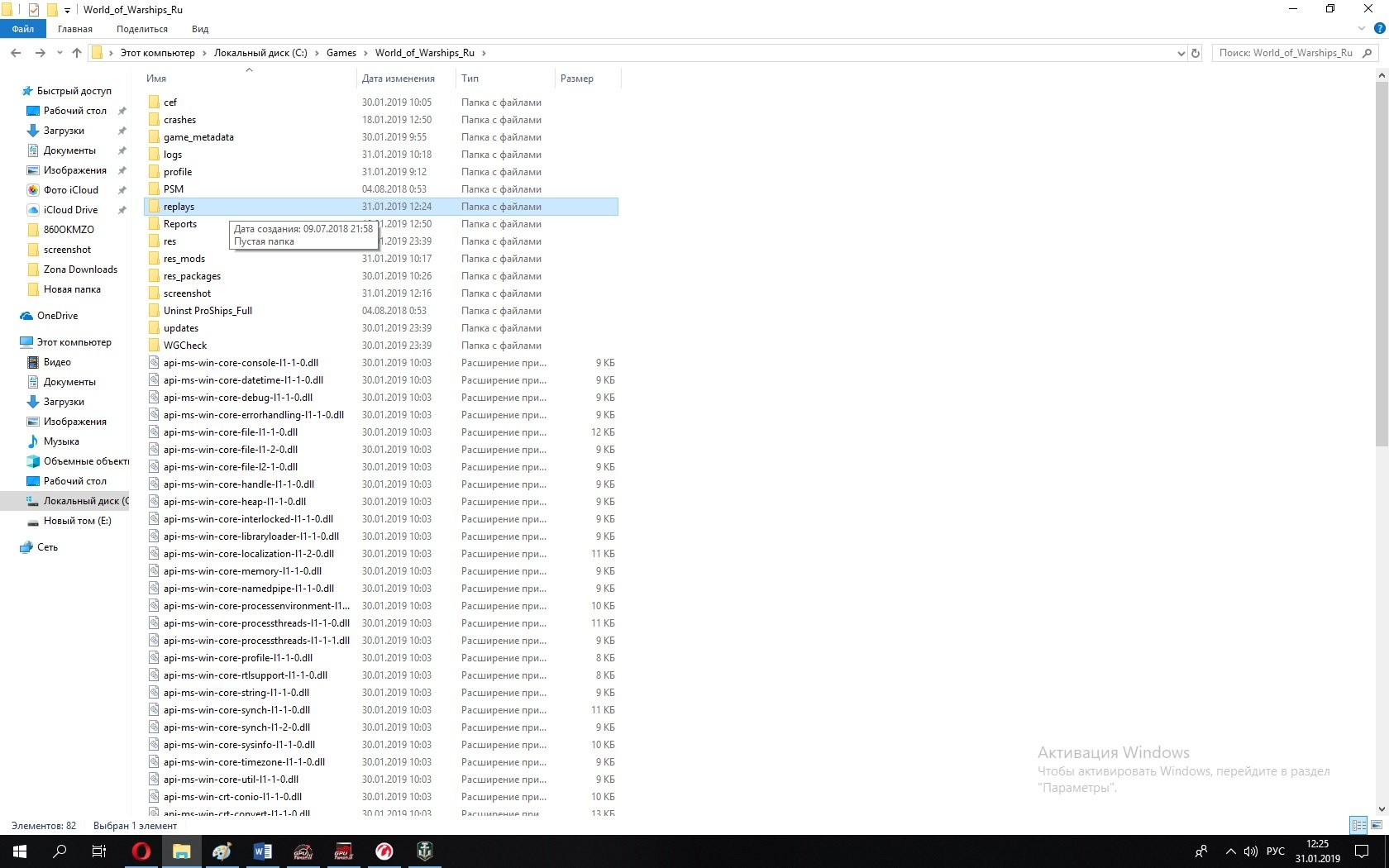1389x868 pixels.
Task: Open the Файл ribbon tab
Action: coord(23,29)
